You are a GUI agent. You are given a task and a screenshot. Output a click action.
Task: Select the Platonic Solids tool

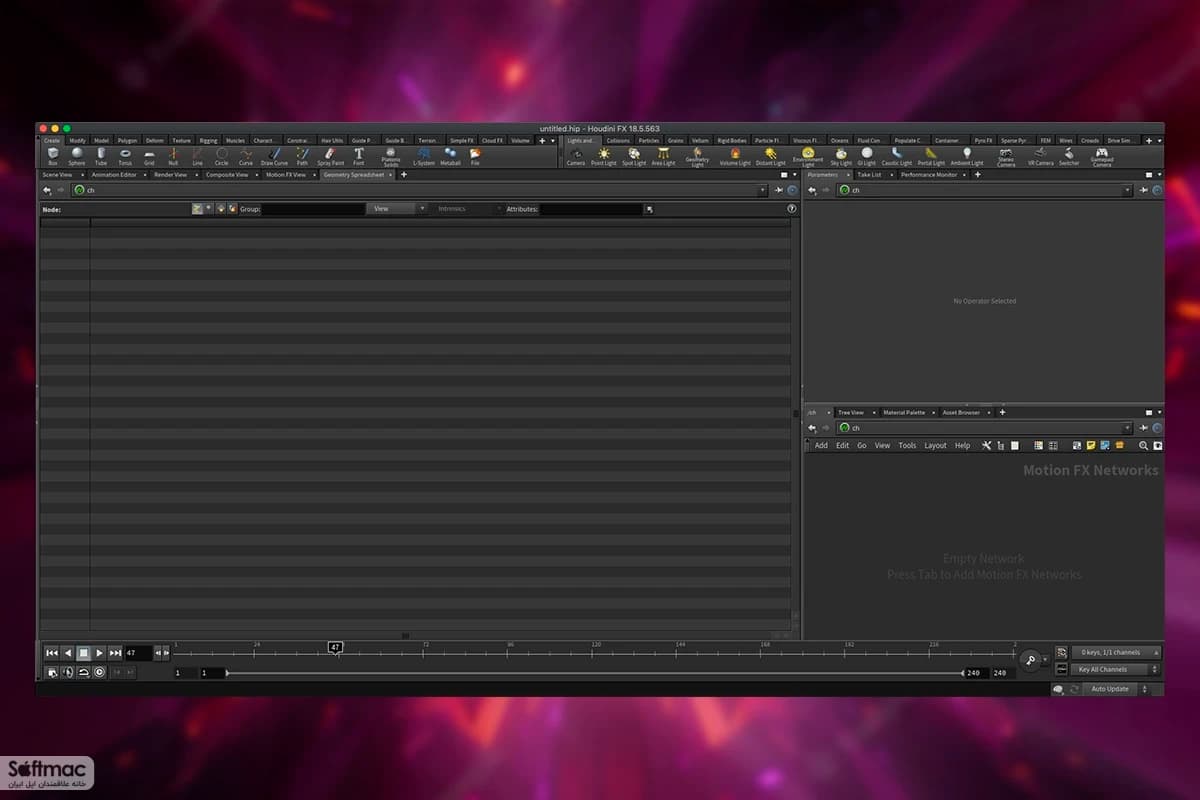391,157
